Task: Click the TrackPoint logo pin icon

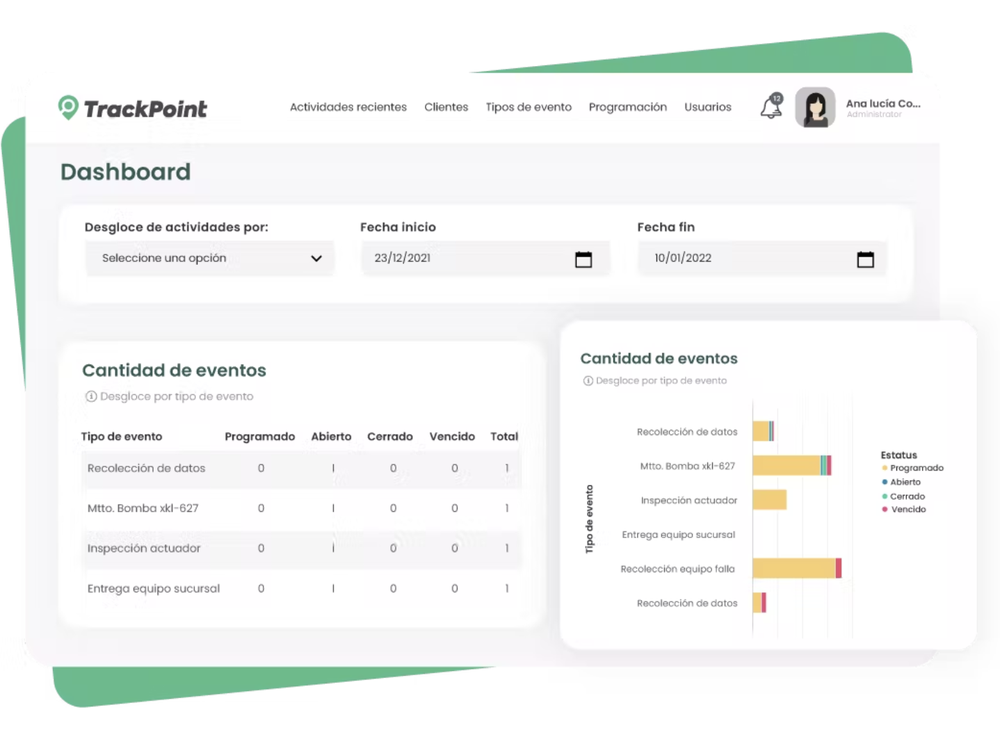Action: click(x=68, y=108)
